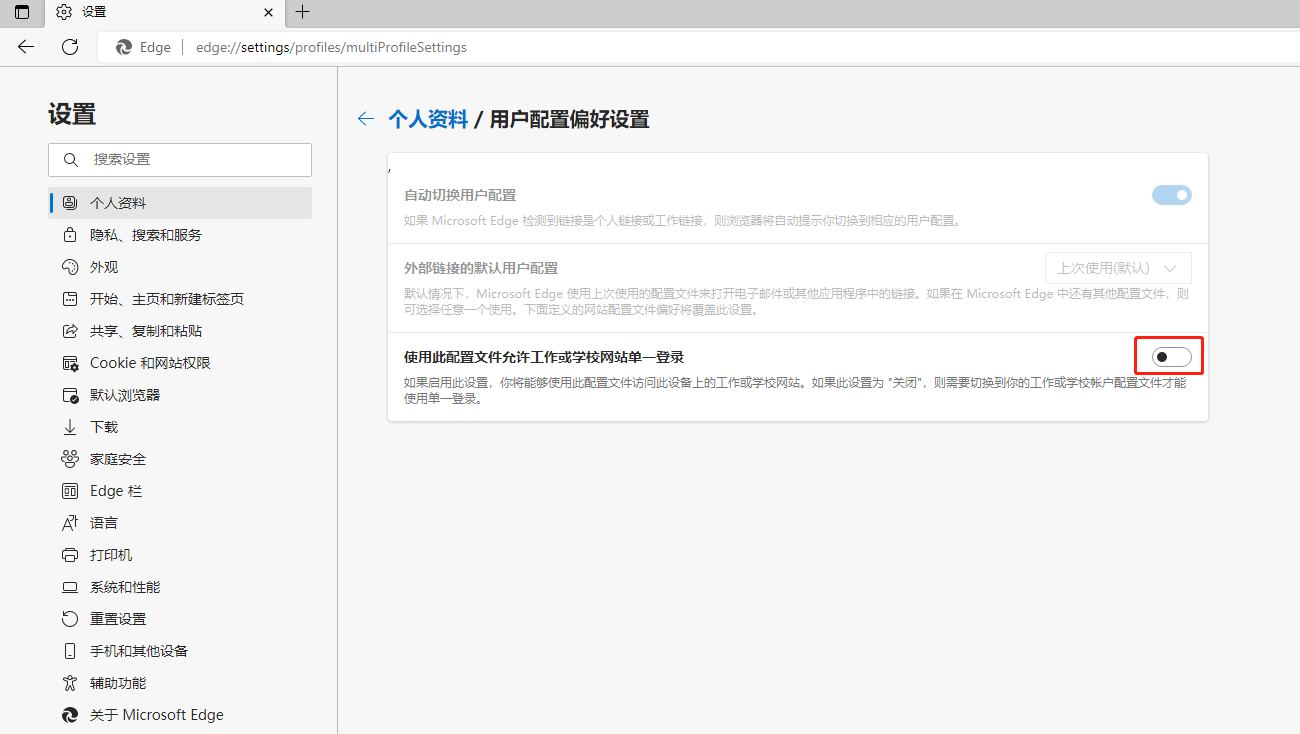
Task: Click 用户配置偏好设置 breadcrumb title
Action: [x=569, y=119]
